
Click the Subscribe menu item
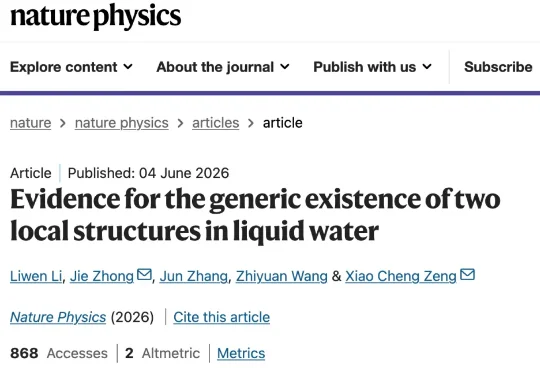(x=498, y=67)
